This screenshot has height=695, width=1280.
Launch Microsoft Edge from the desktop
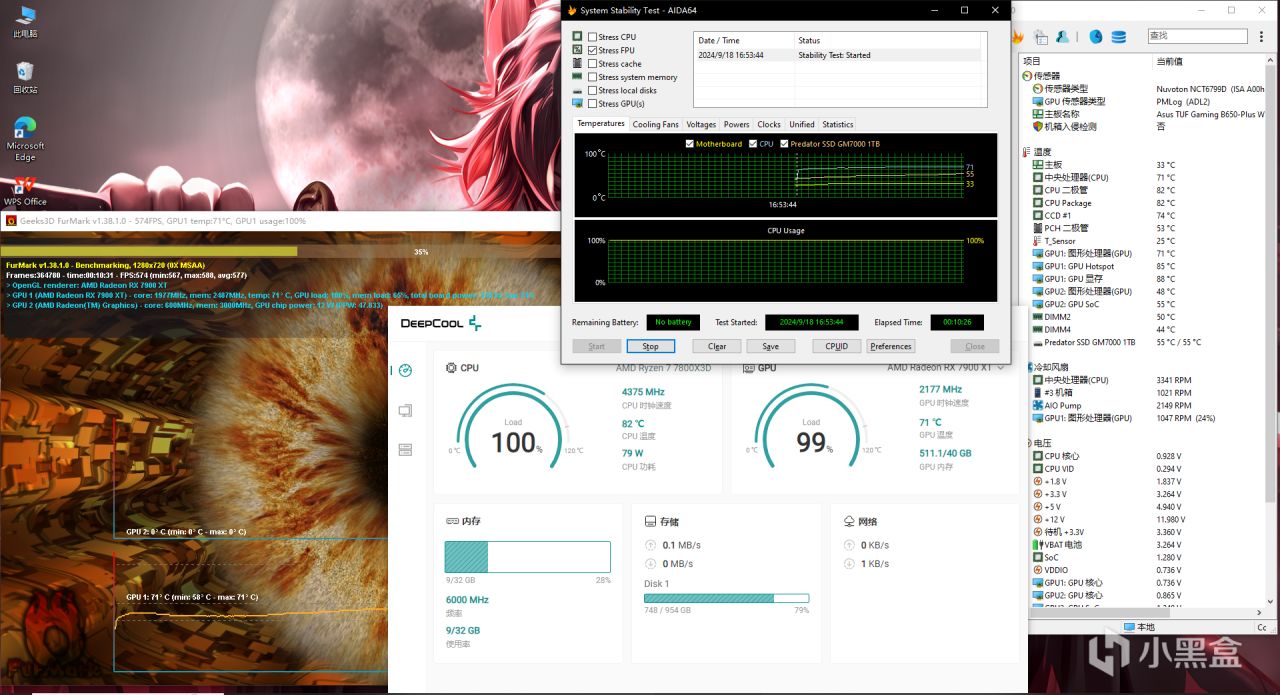pyautogui.click(x=25, y=138)
